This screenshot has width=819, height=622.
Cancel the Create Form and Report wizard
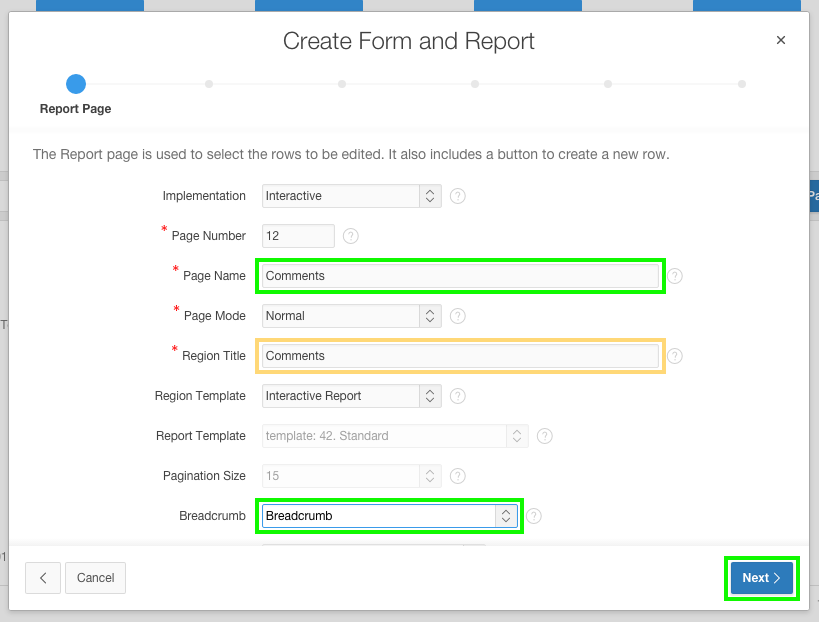pos(95,578)
